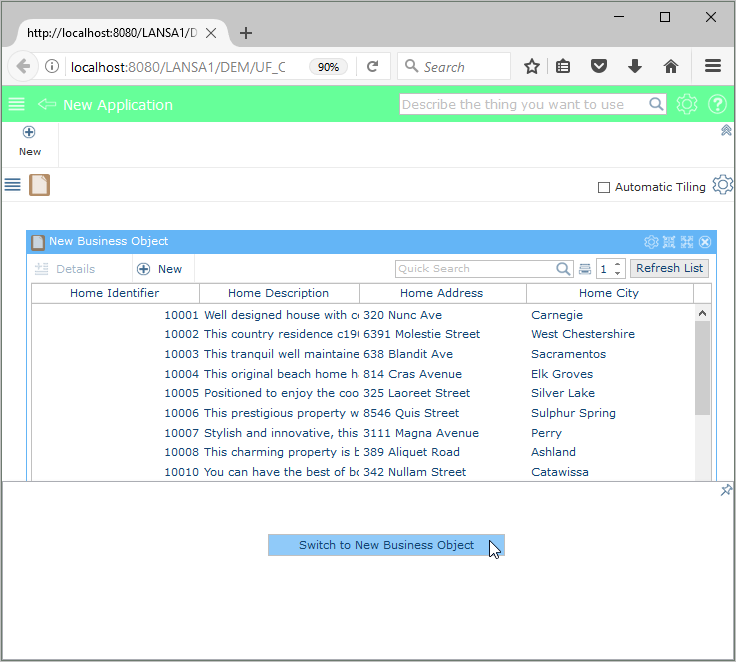This screenshot has width=736, height=662.
Task: Click identifier 10010 in the list
Action: [x=181, y=472]
